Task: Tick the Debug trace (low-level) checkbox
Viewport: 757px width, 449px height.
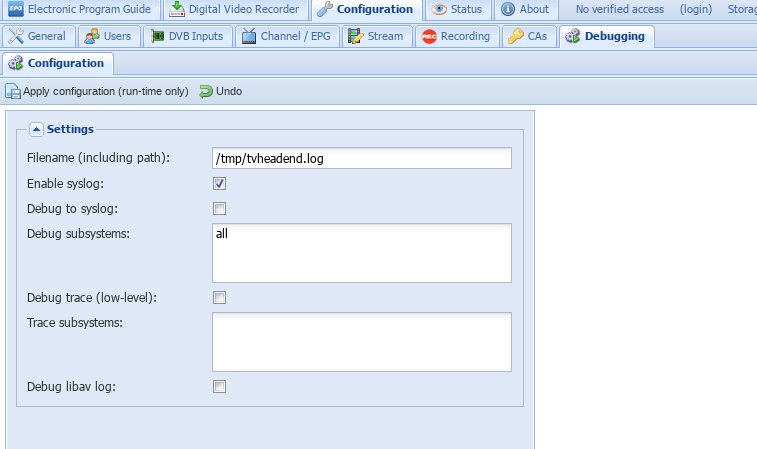Action: tap(219, 298)
